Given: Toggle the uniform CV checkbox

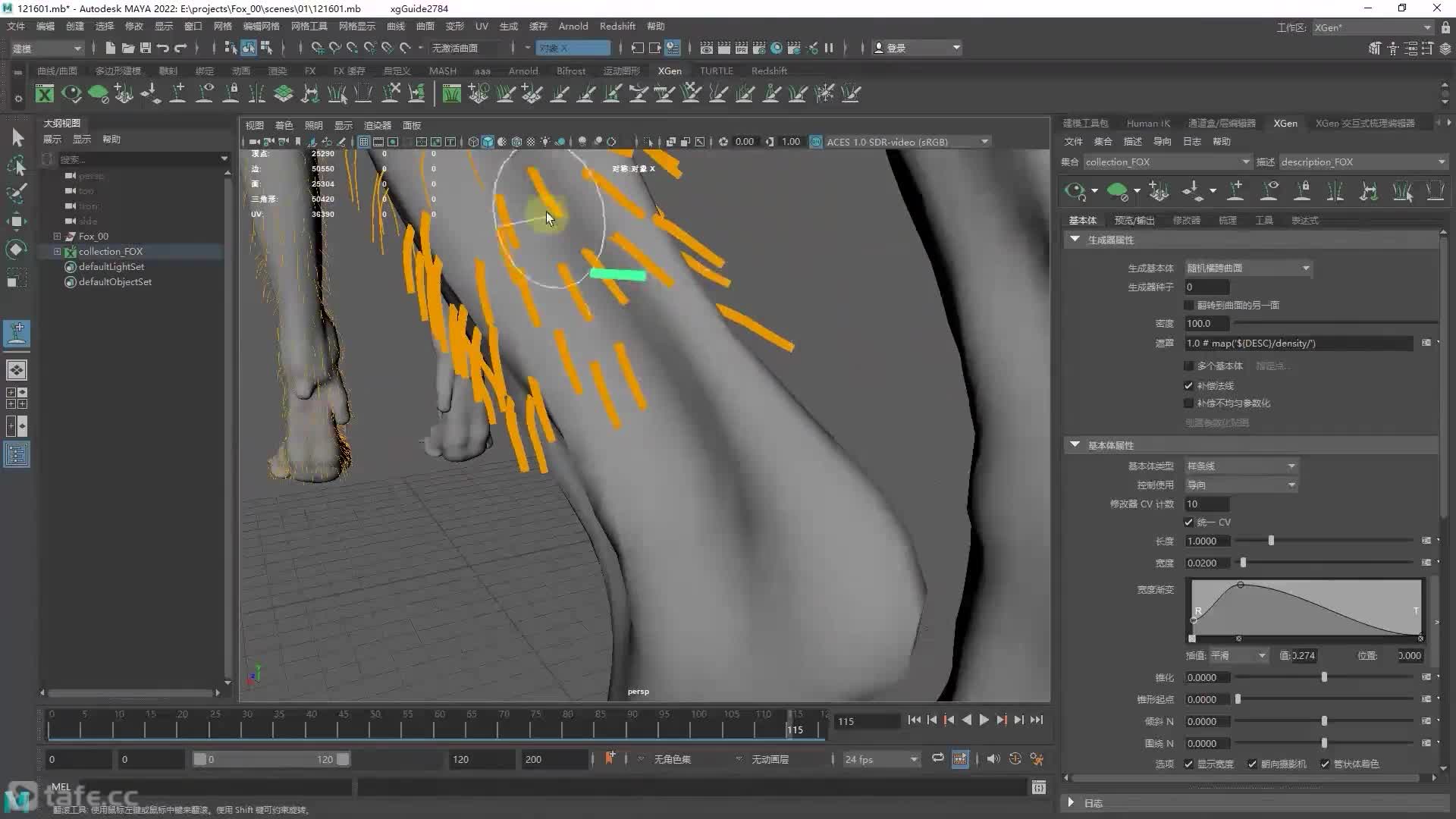Looking at the screenshot, I should (x=1188, y=522).
